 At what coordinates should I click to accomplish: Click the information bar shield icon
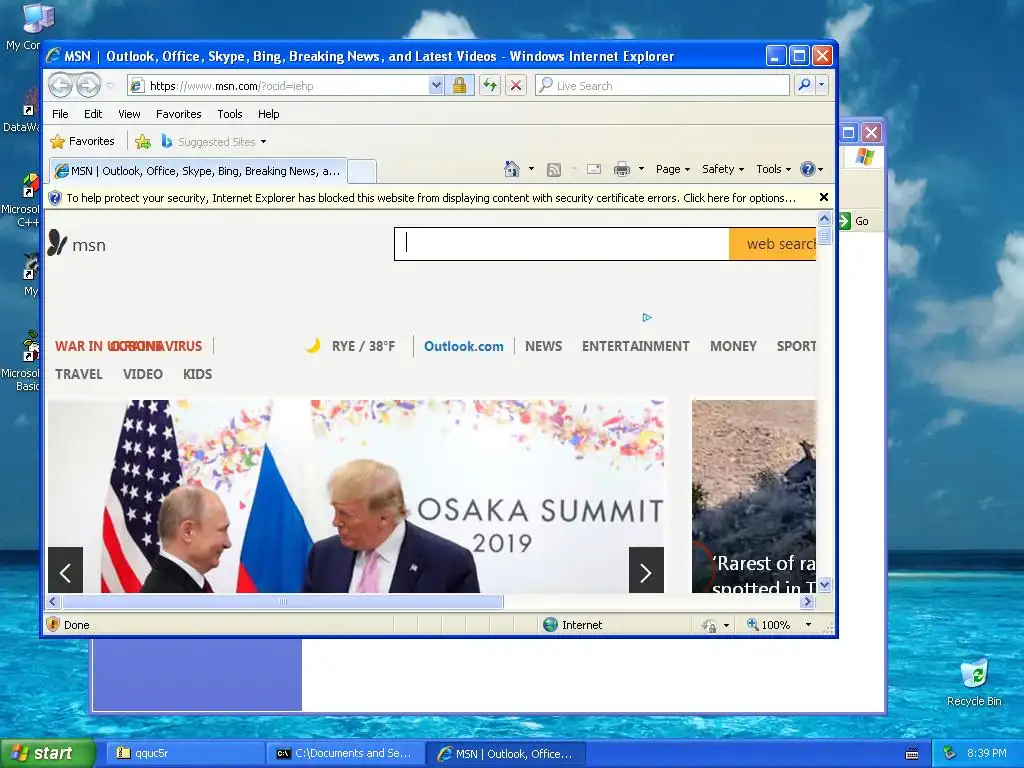pos(56,198)
